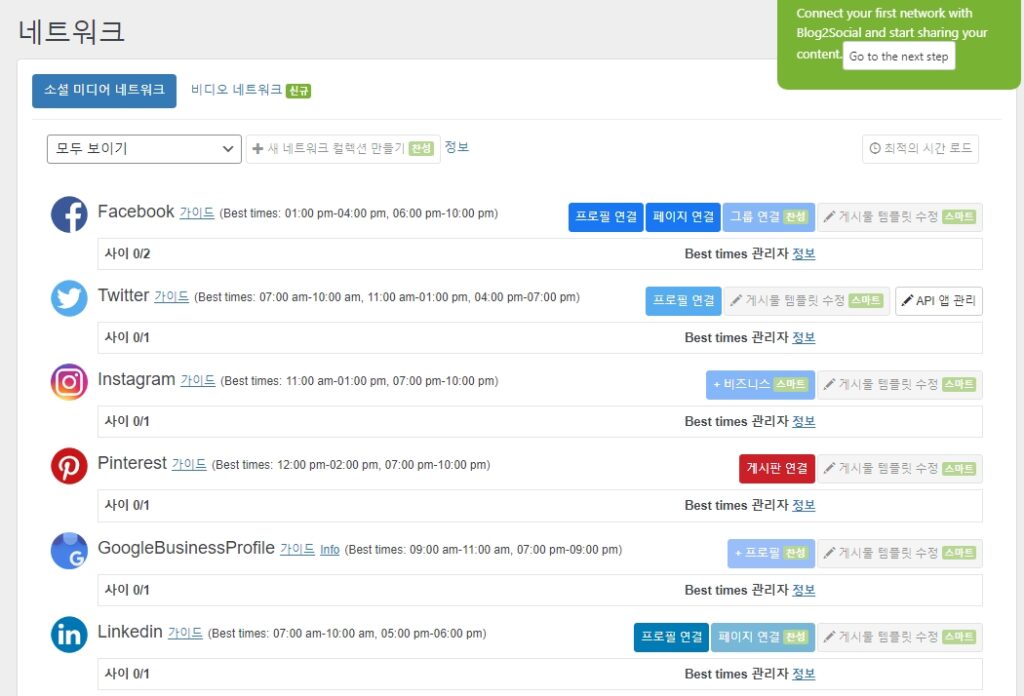Edit the Facebook 게시물 템플릿 수정 button
Screen dimensions: 1024x696
(x=900, y=217)
